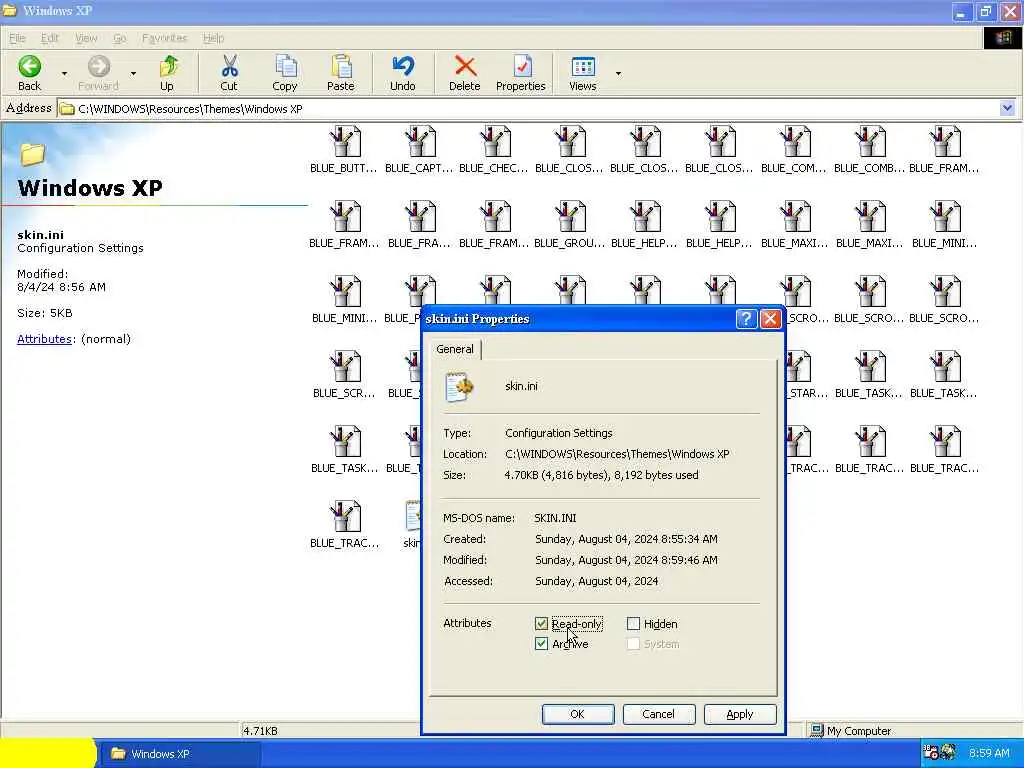This screenshot has width=1024, height=768.
Task: Open the View menu
Action: click(86, 38)
